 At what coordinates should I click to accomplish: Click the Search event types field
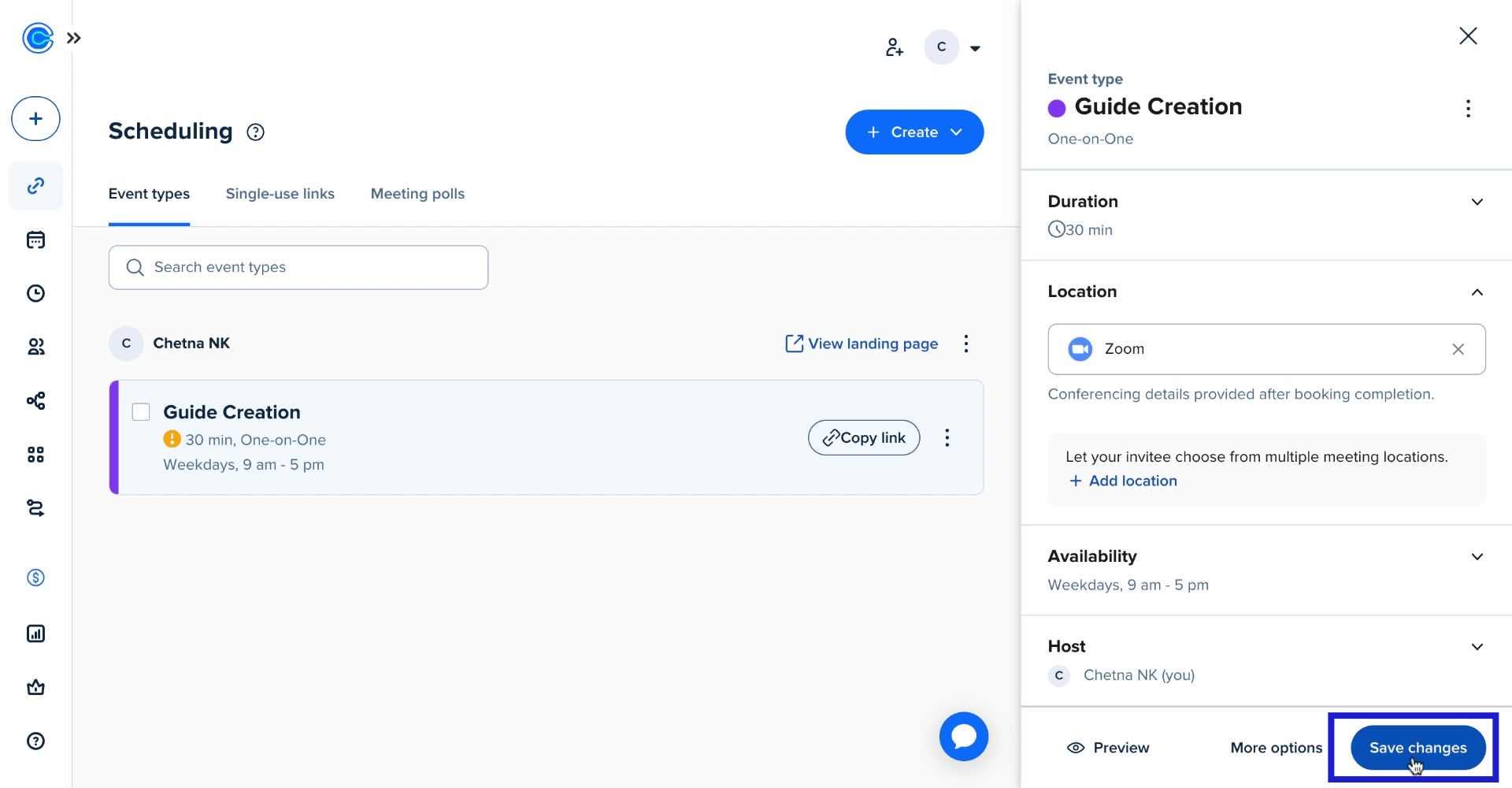(298, 267)
